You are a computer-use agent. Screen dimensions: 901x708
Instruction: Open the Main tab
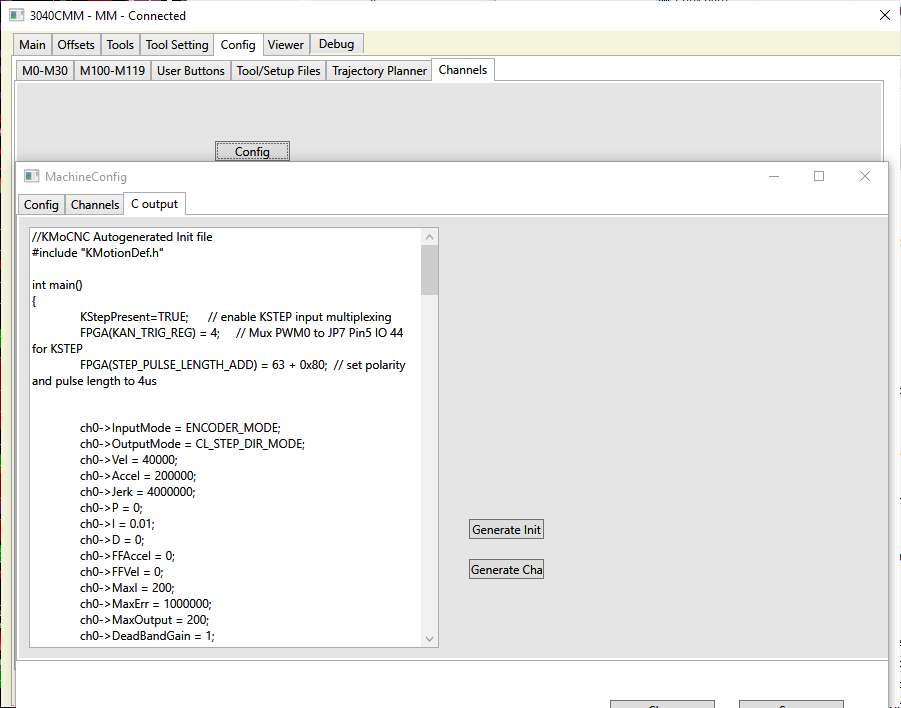pyautogui.click(x=32, y=45)
